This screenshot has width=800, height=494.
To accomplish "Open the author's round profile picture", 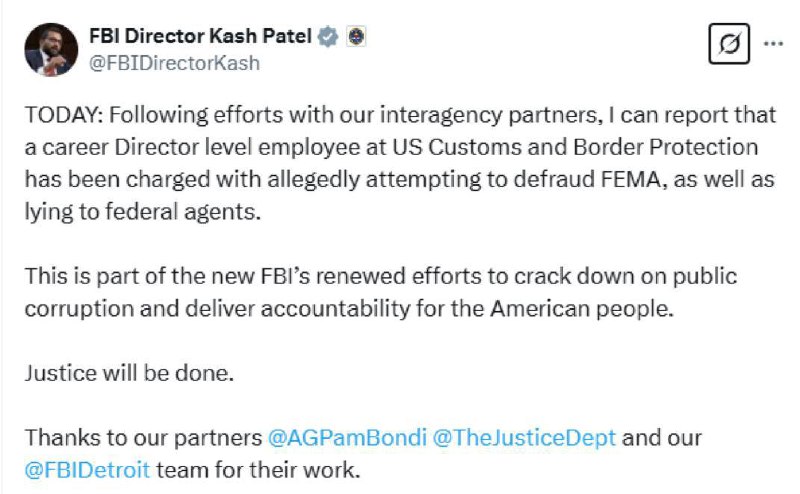I will pyautogui.click(x=51, y=50).
